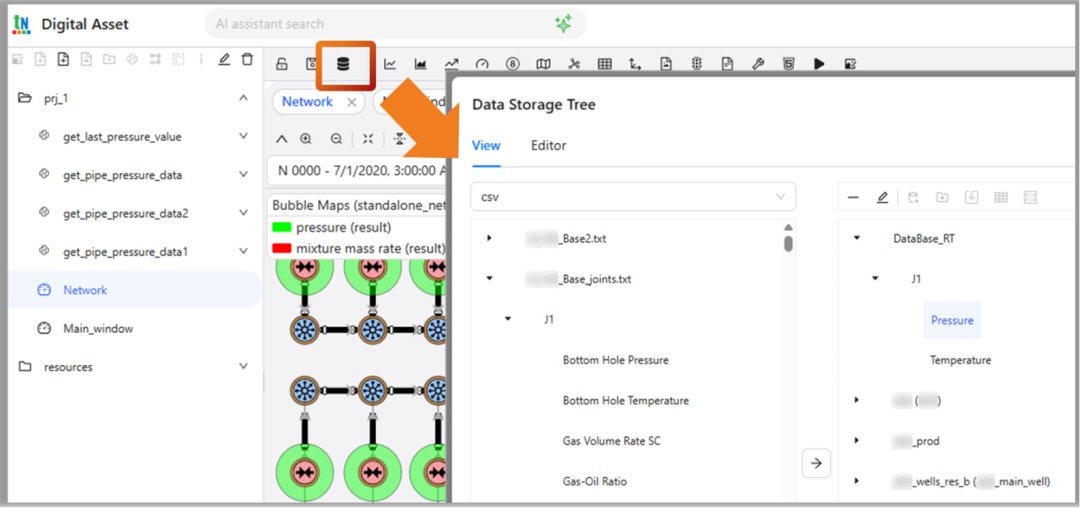
Task: Click the AI assistant search field
Action: pyautogui.click(x=380, y=24)
